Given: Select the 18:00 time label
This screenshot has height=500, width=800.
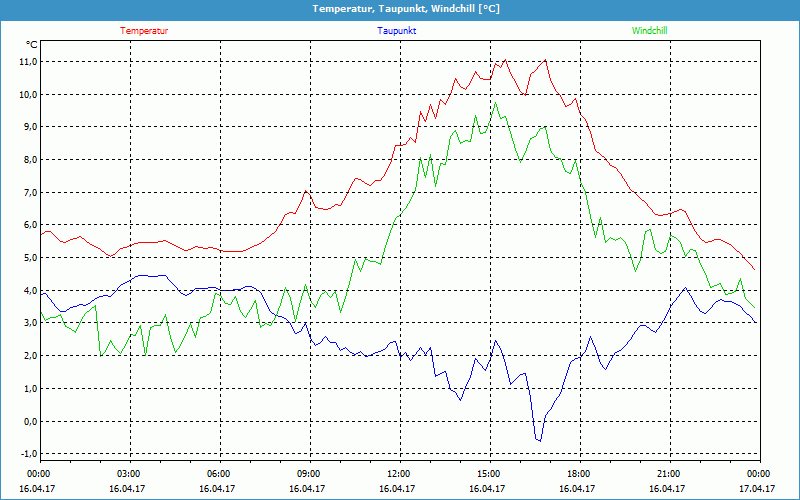Looking at the screenshot, I should 579,474.
